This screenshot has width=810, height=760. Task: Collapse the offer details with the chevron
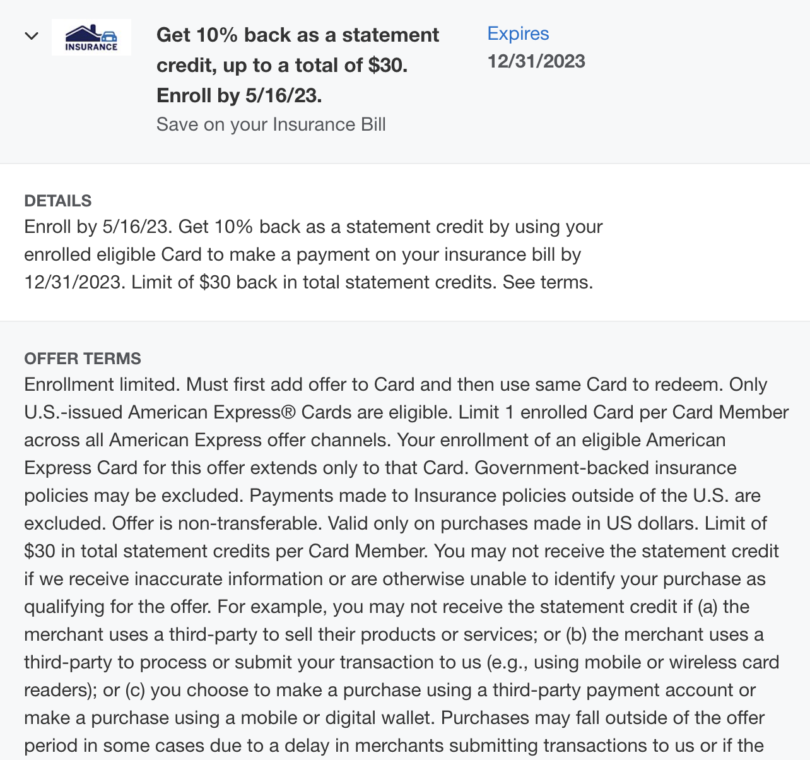pyautogui.click(x=31, y=35)
